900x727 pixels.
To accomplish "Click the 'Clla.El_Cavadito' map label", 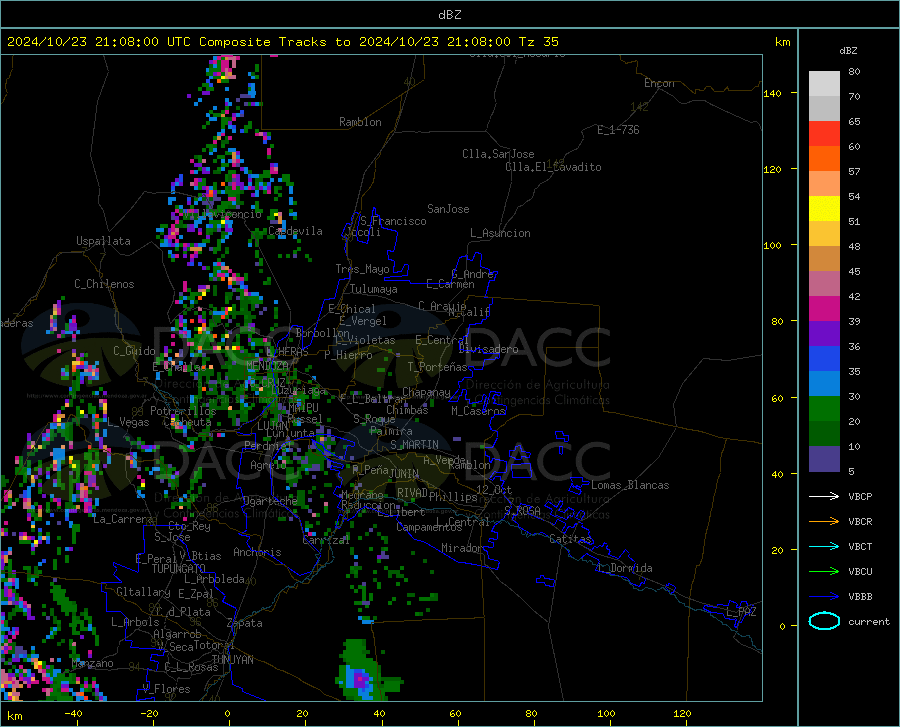I will [x=553, y=167].
